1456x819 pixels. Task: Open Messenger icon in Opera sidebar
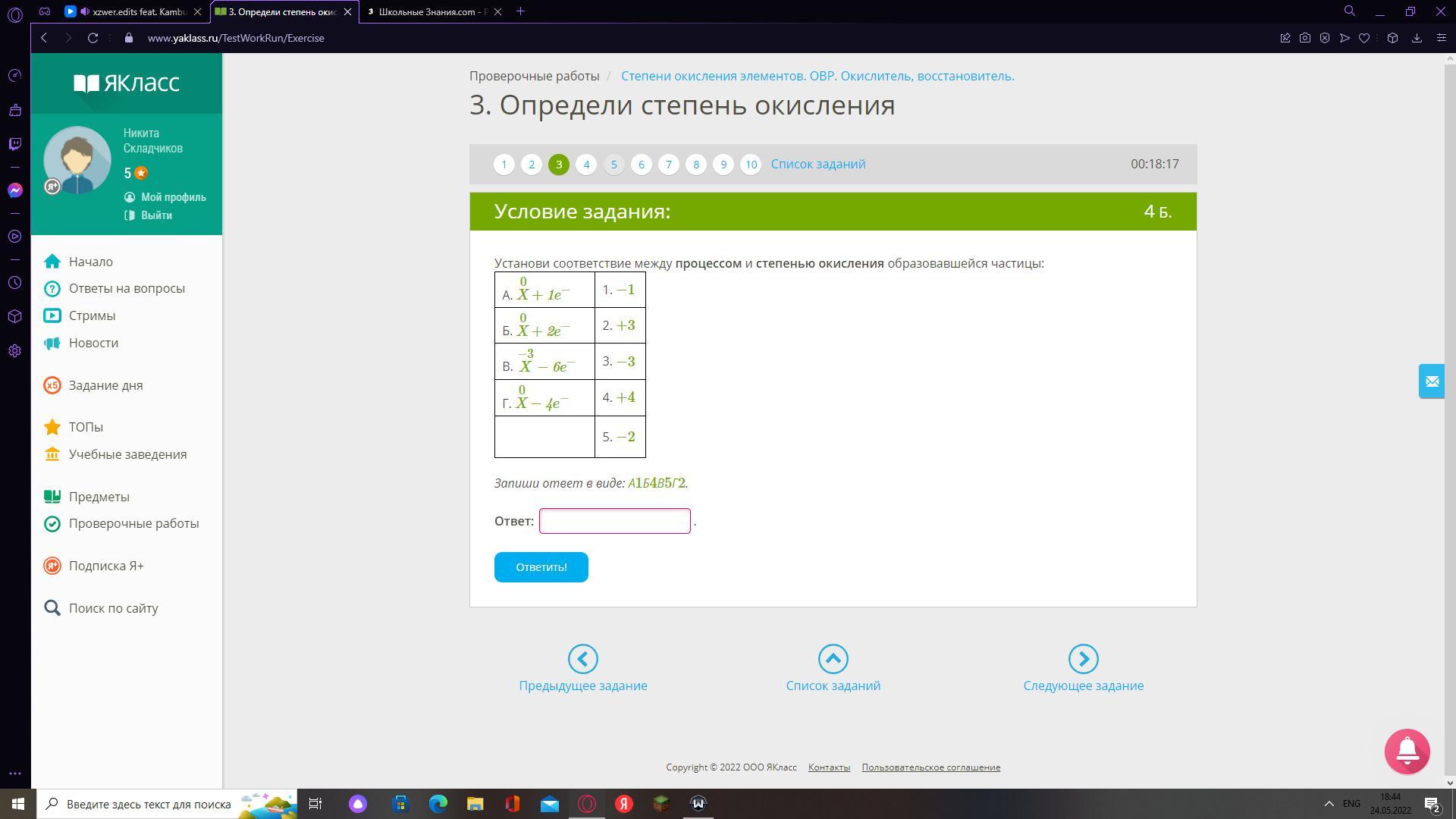[x=15, y=190]
